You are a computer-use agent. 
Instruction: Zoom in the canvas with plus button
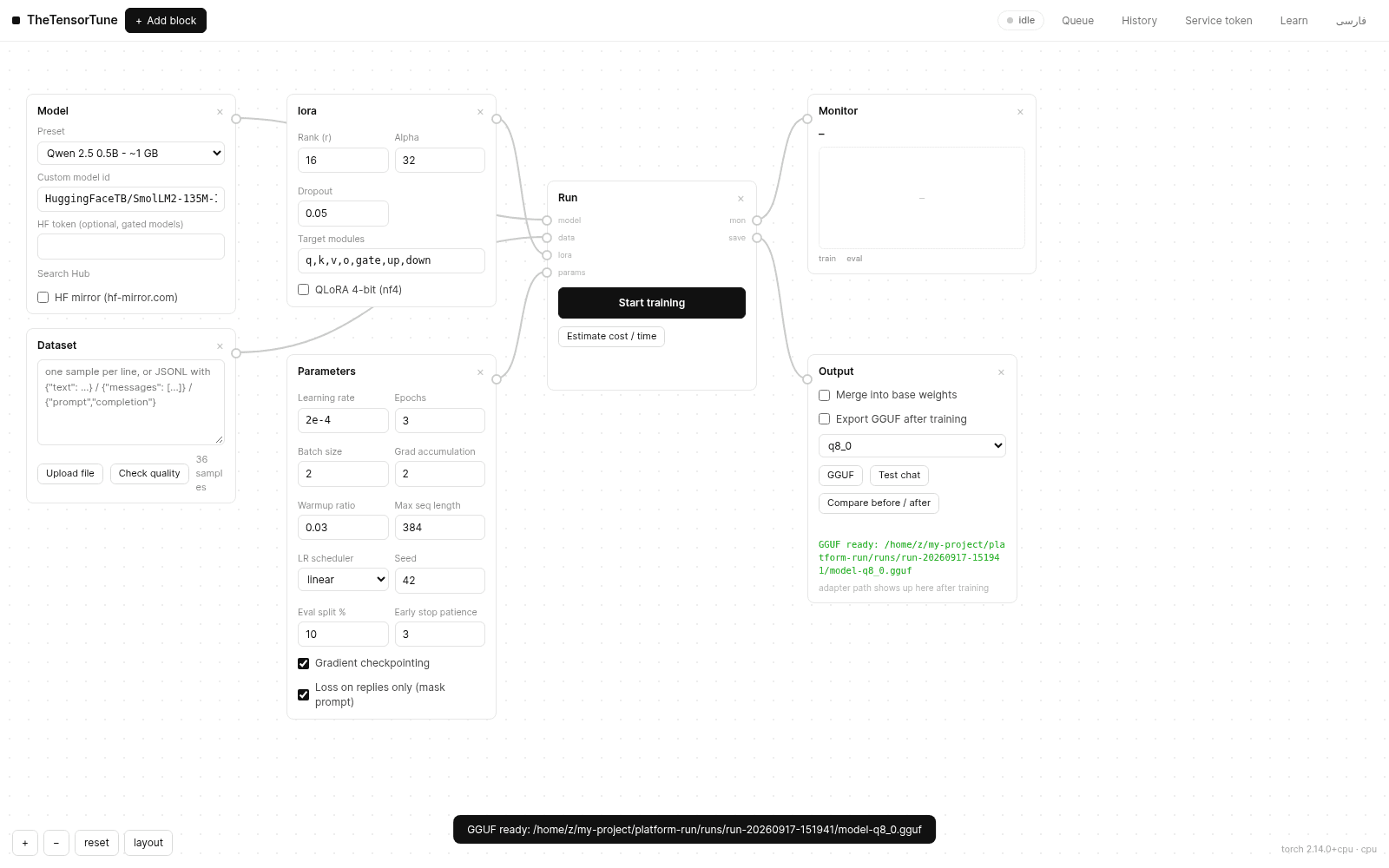click(x=25, y=843)
